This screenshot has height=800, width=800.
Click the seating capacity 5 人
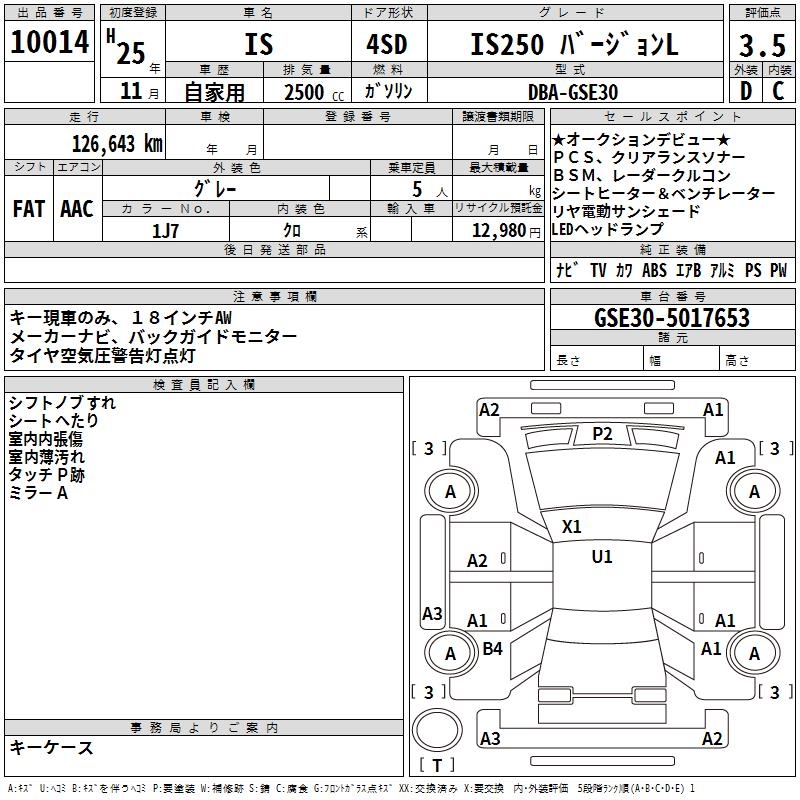point(430,190)
